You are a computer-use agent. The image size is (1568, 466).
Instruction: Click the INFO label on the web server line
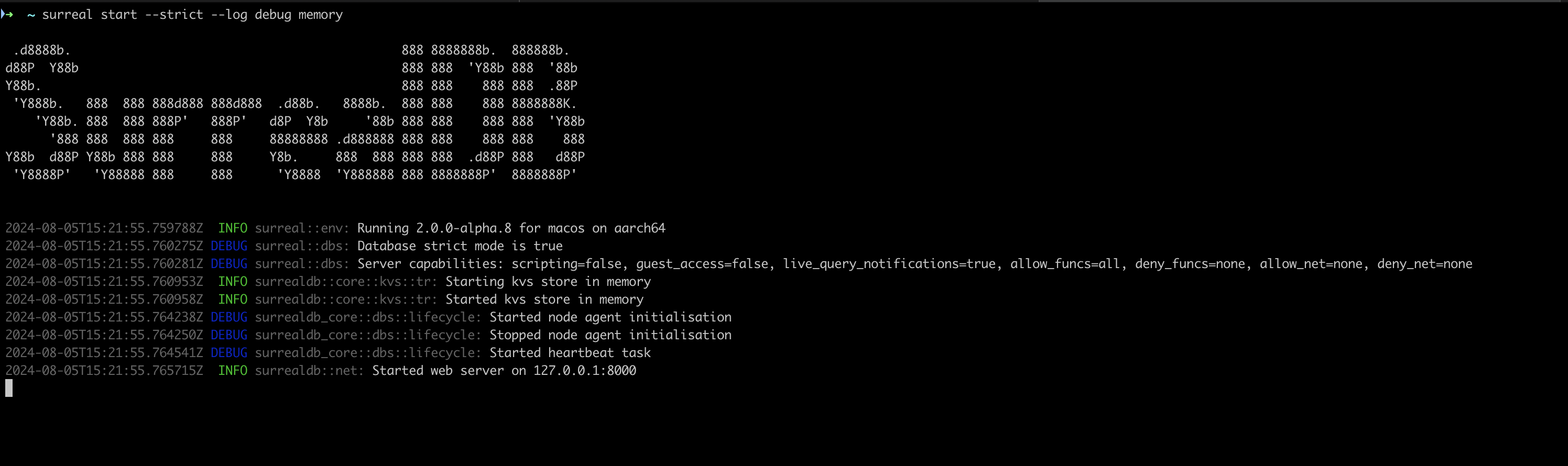coord(233,371)
